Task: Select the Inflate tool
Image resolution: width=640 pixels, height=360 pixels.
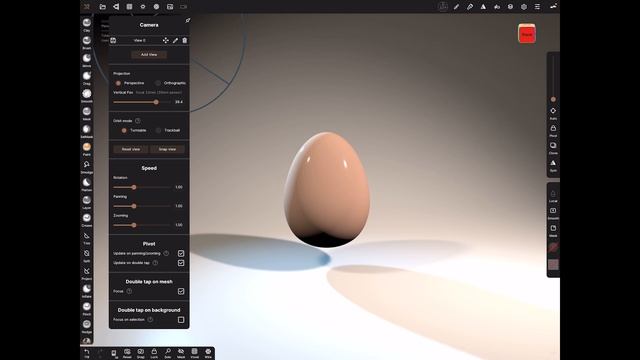Action: 87,291
